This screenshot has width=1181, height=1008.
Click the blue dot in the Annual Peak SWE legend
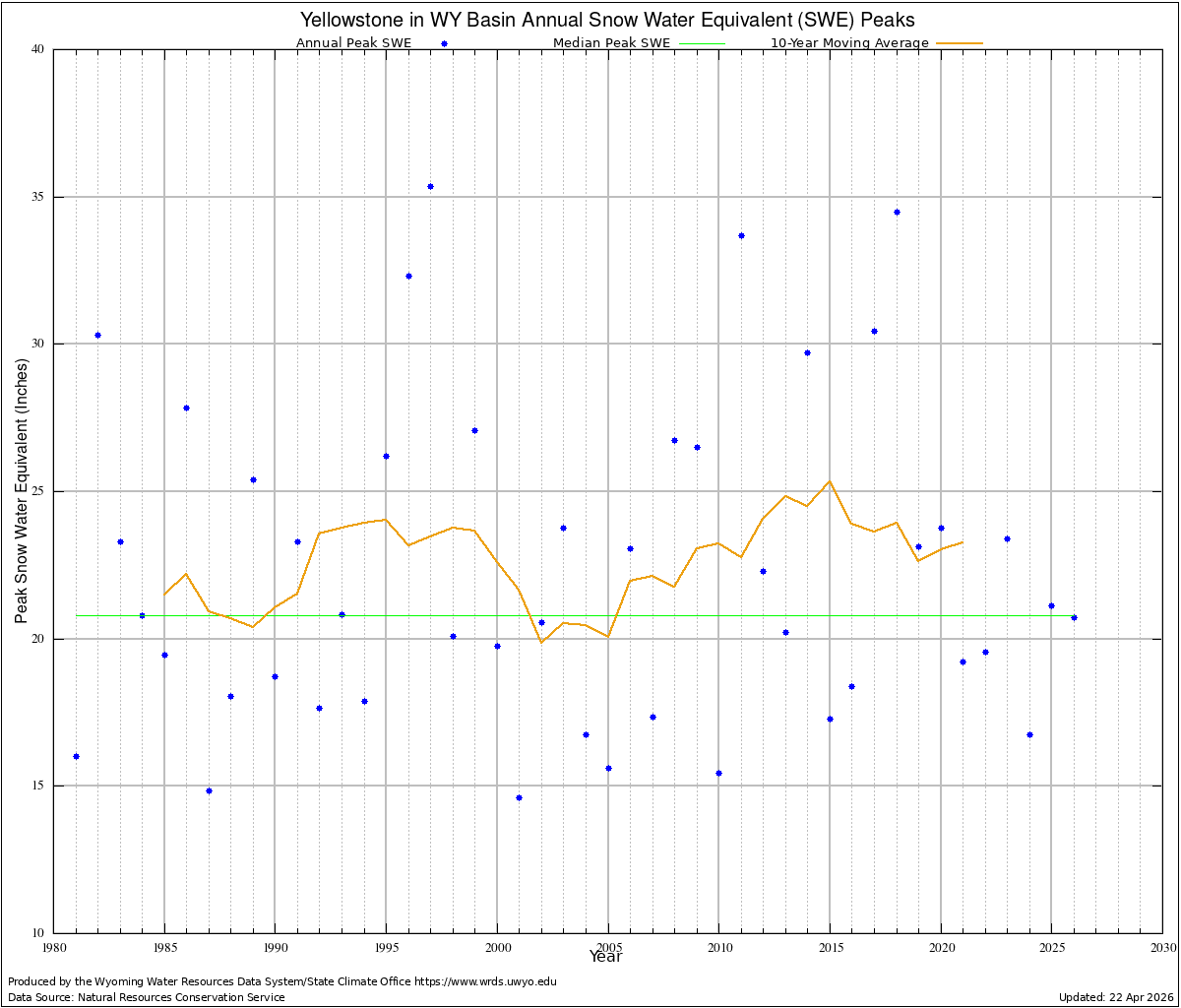445,43
